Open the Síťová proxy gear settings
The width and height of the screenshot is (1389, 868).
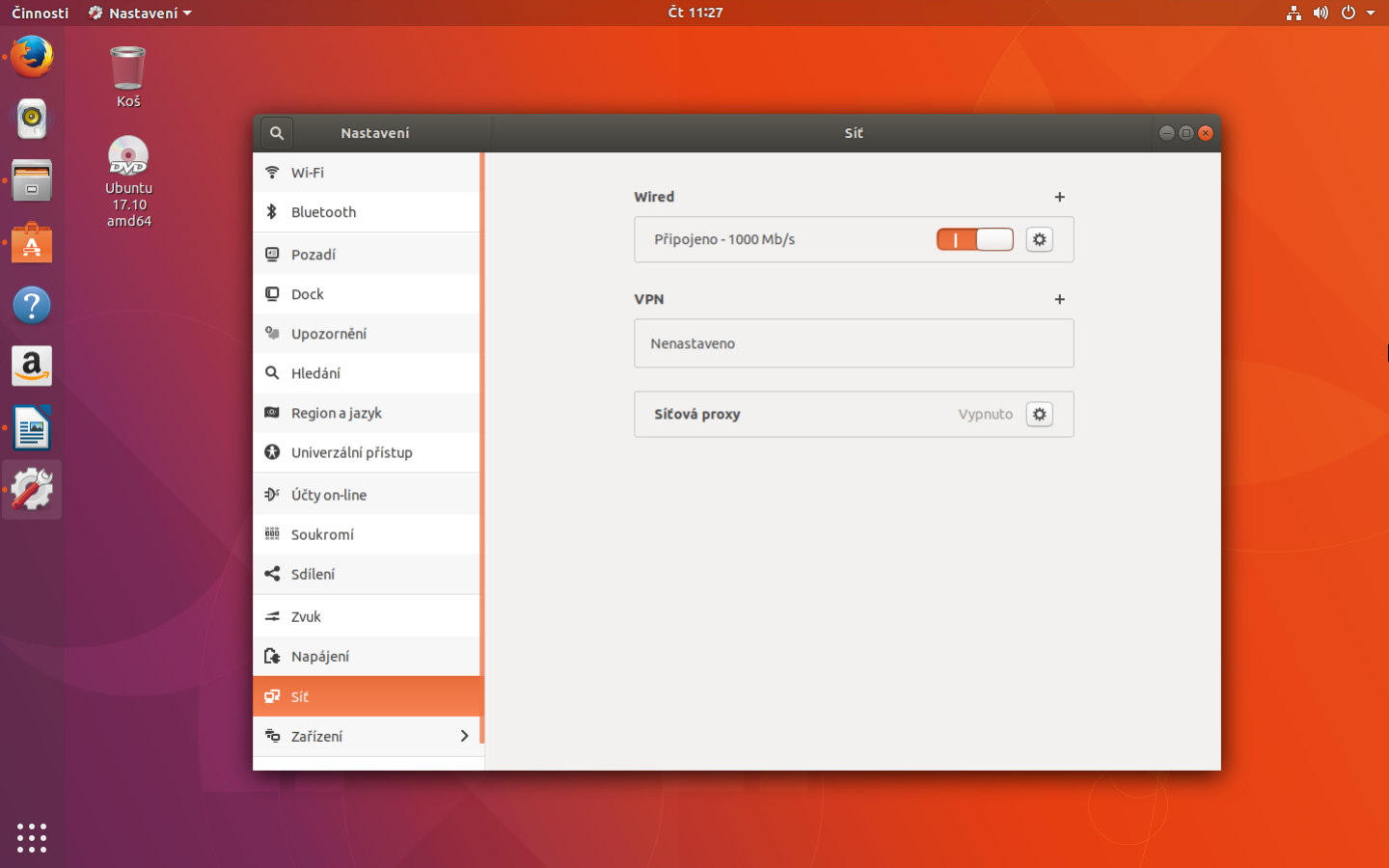(1039, 414)
